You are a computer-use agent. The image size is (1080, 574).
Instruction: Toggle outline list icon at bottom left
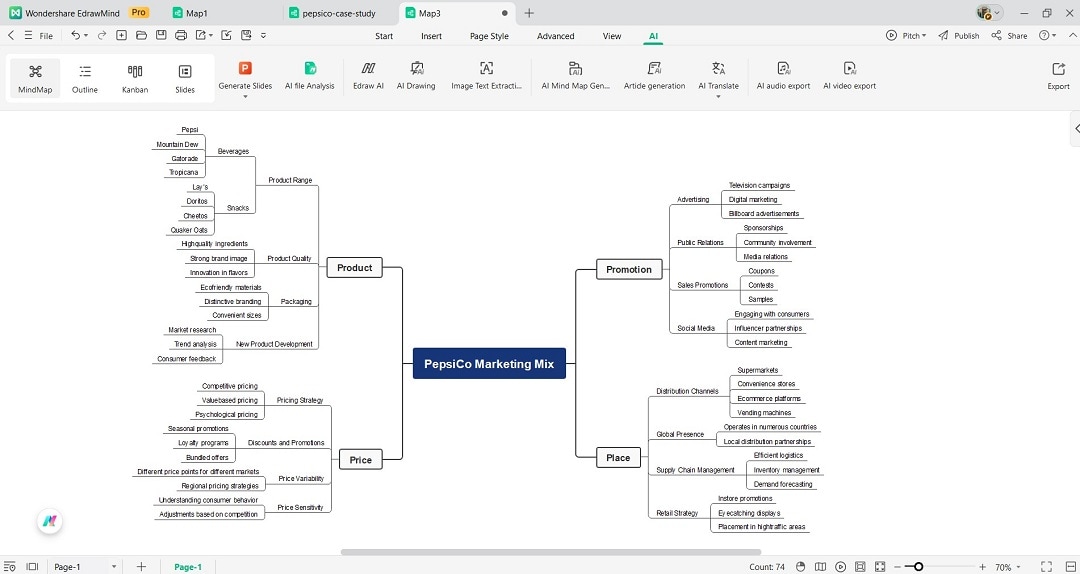click(10, 566)
